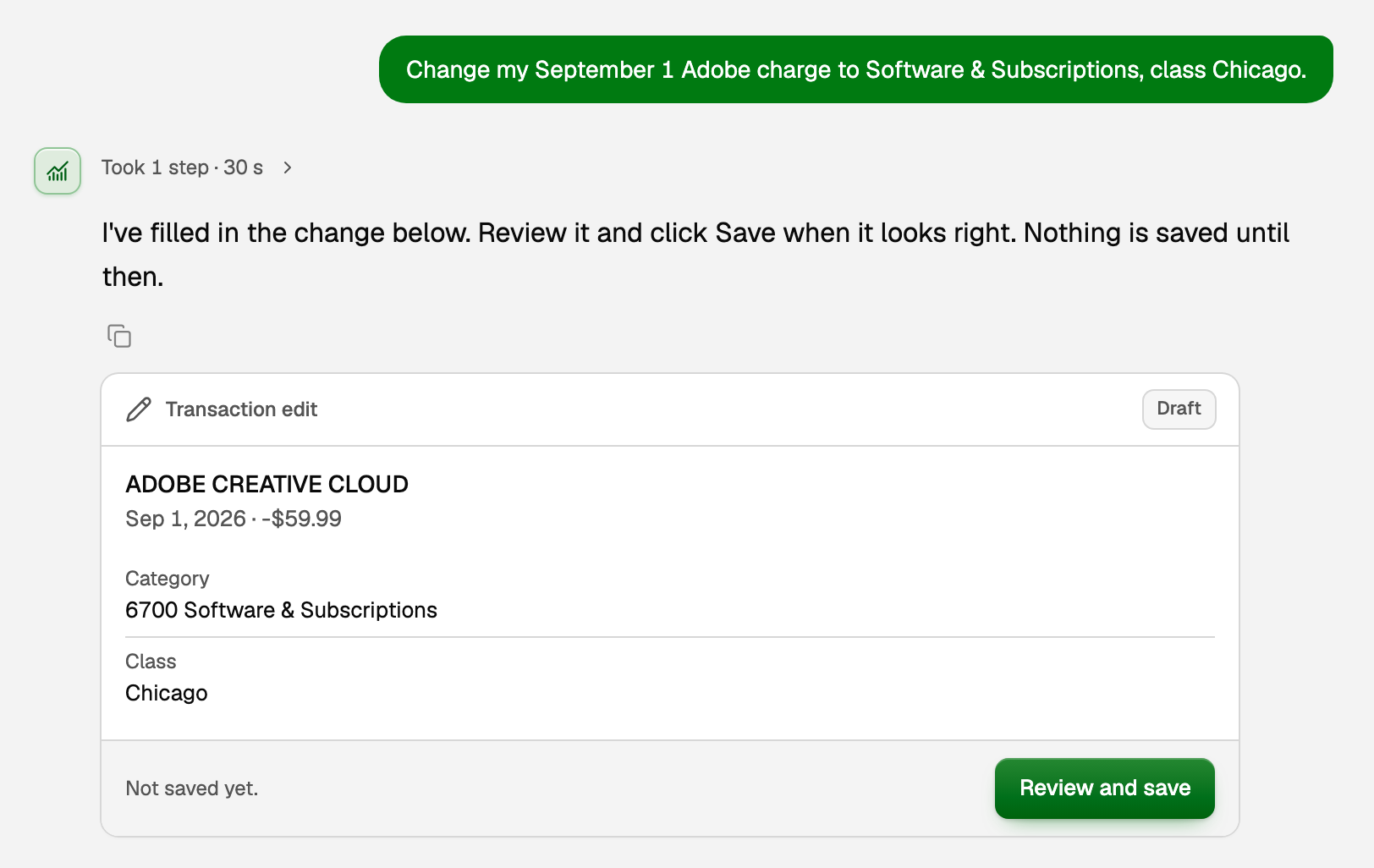Click the 'Transaction edit' card heading

(241, 409)
